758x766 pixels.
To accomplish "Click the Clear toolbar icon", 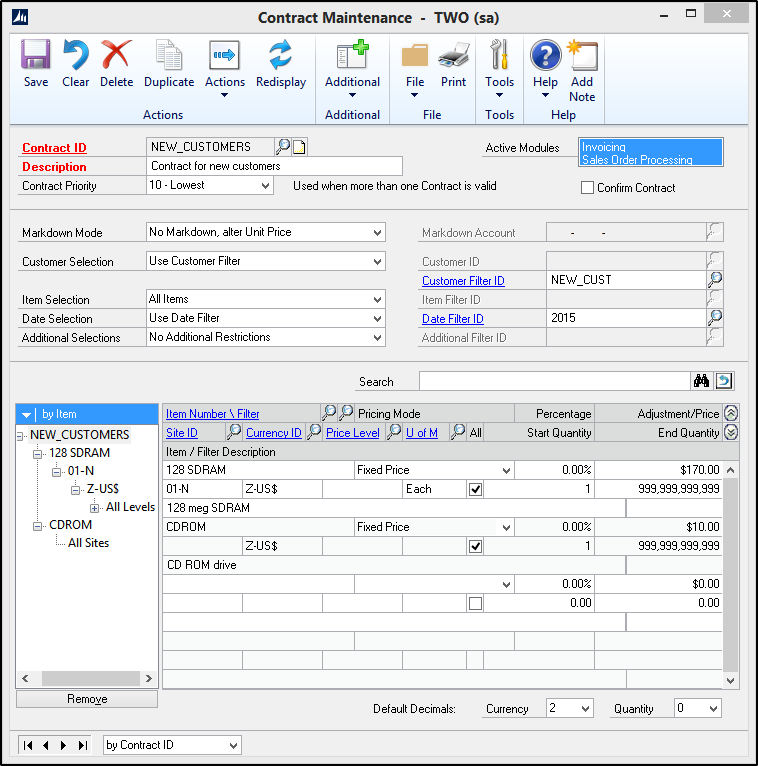I will click(x=75, y=54).
